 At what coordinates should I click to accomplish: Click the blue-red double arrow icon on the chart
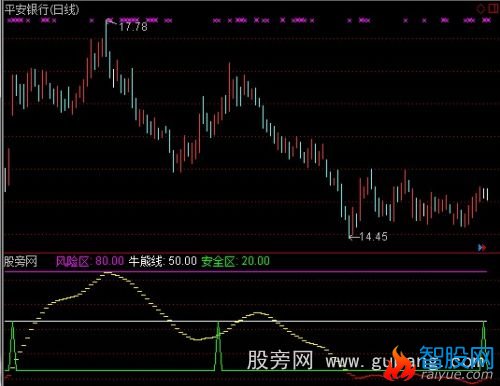482,247
